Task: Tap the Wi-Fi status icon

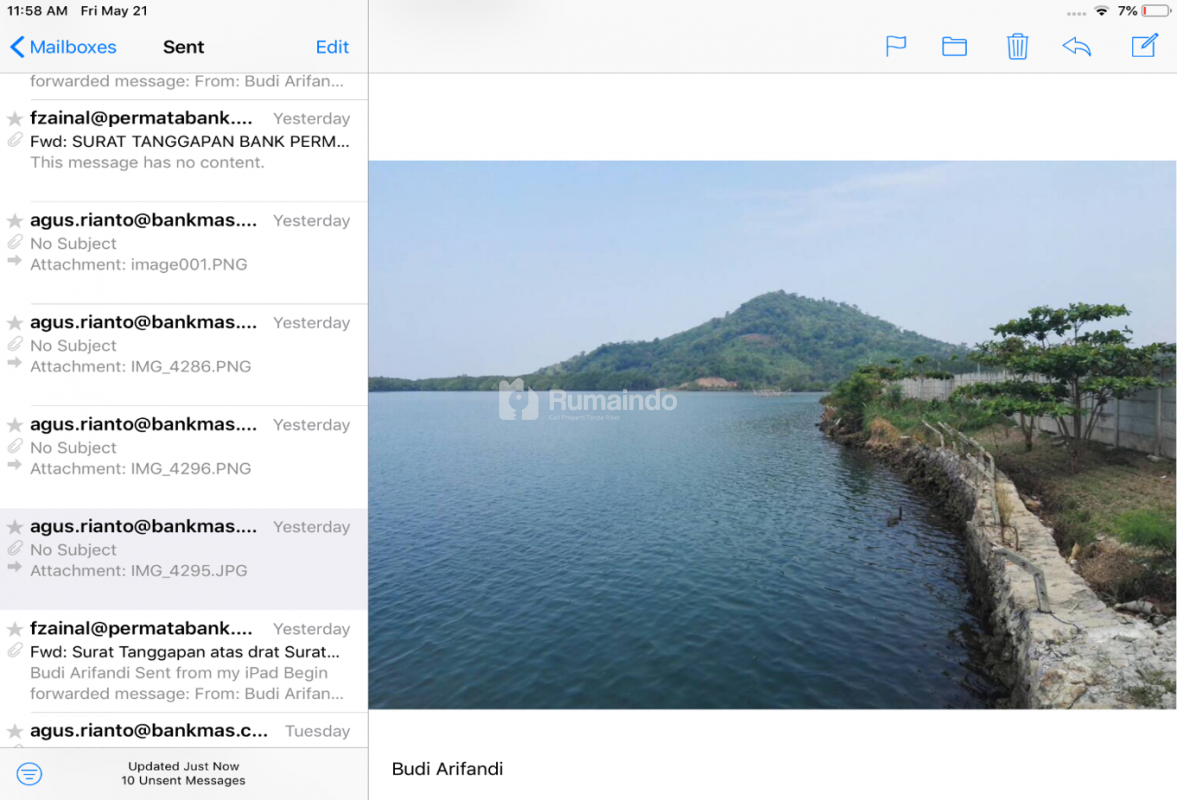Action: point(1101,11)
